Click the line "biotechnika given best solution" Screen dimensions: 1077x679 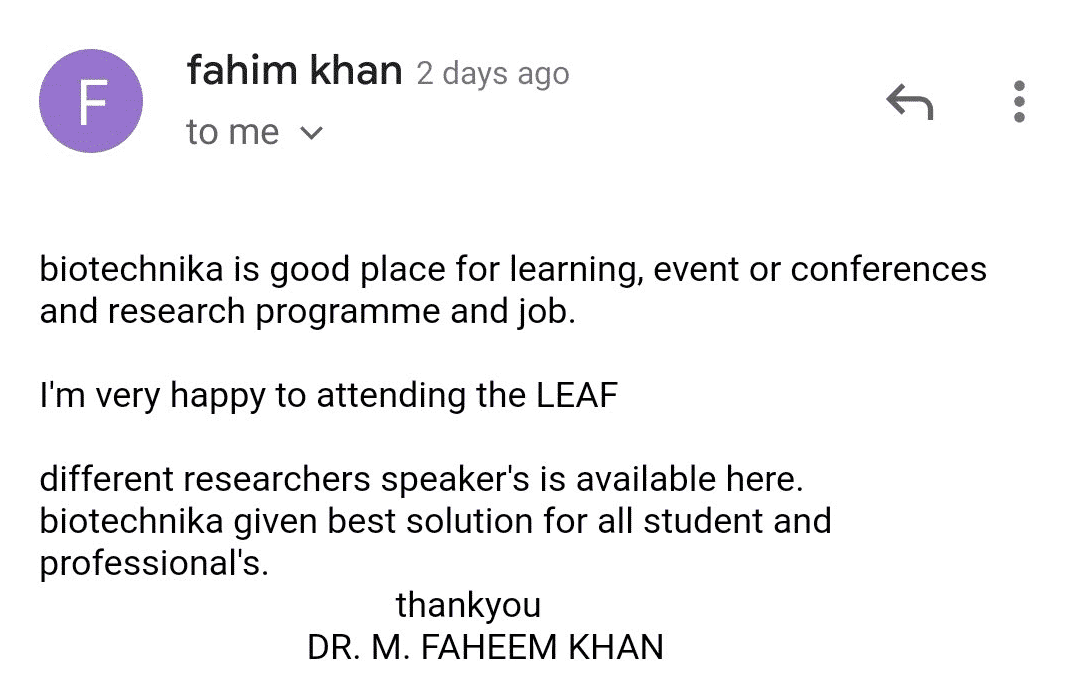[435, 521]
